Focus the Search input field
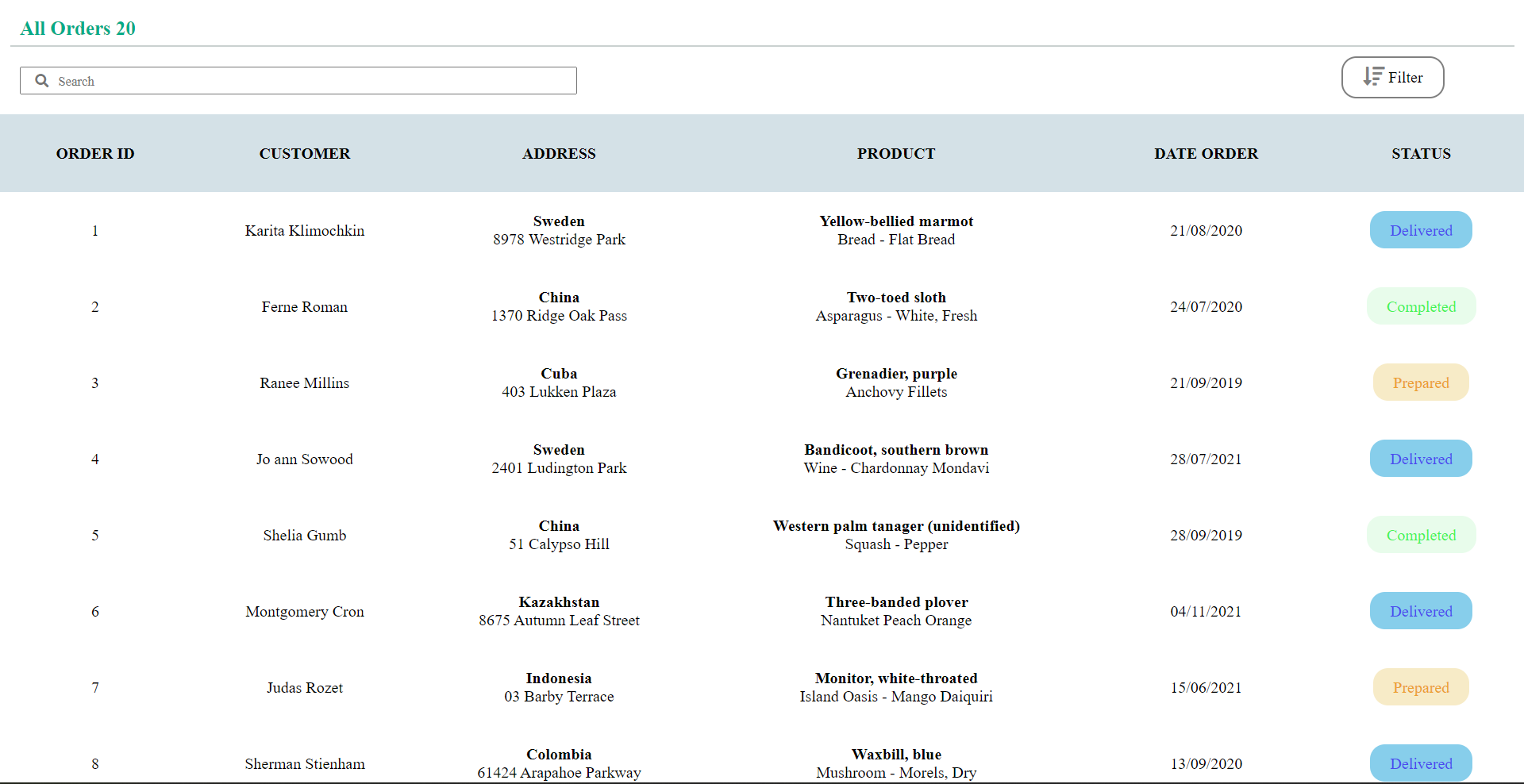Screen dimensions: 1524x784 click(x=298, y=80)
